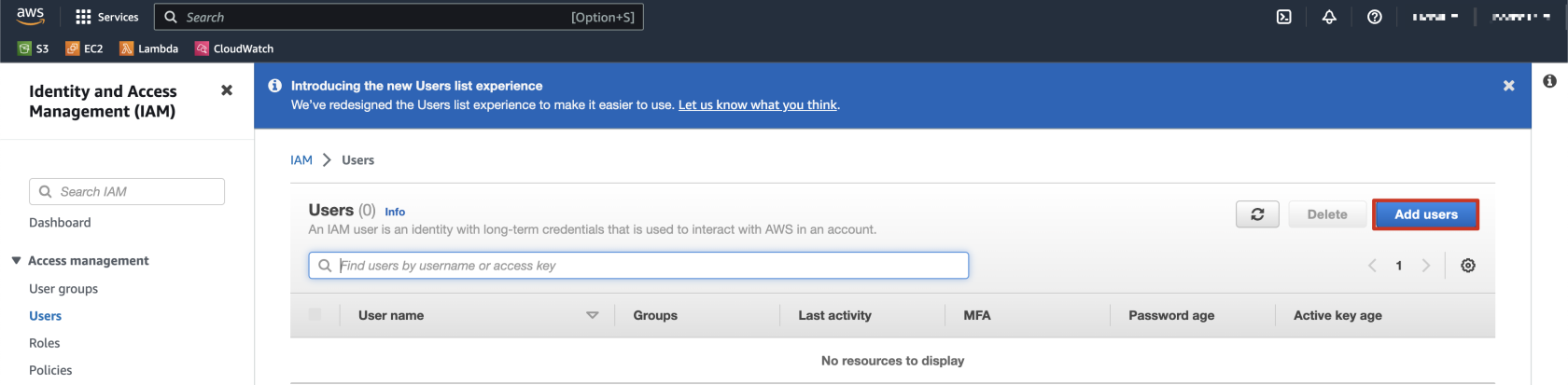
Task: Click the info icon in blue banner
Action: point(275,86)
